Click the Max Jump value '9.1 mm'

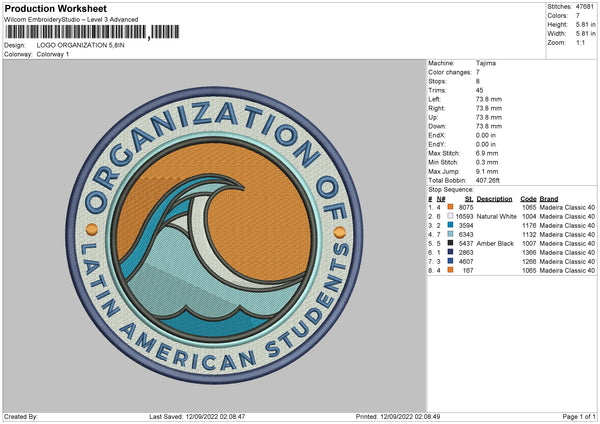click(487, 171)
